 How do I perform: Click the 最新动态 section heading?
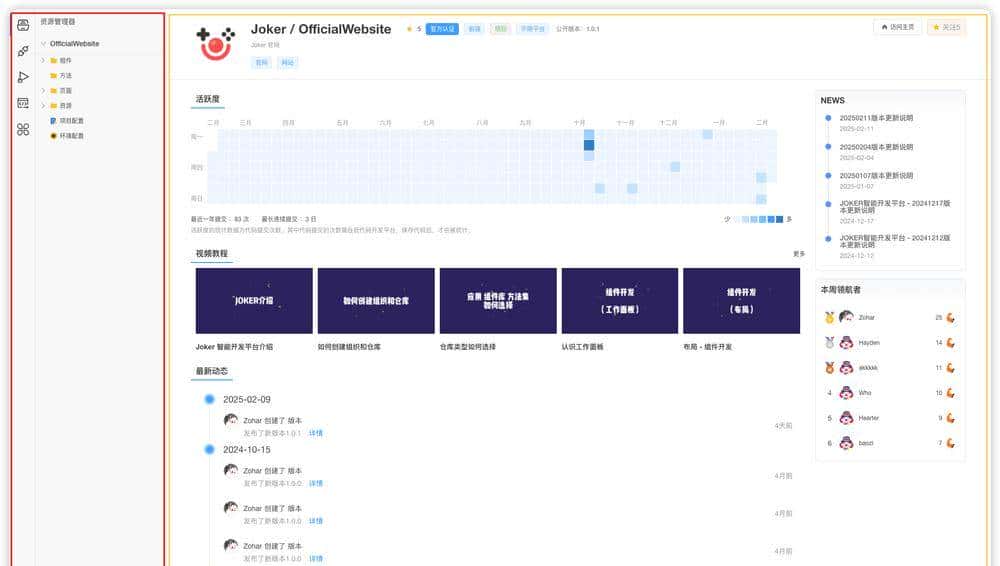[211, 371]
